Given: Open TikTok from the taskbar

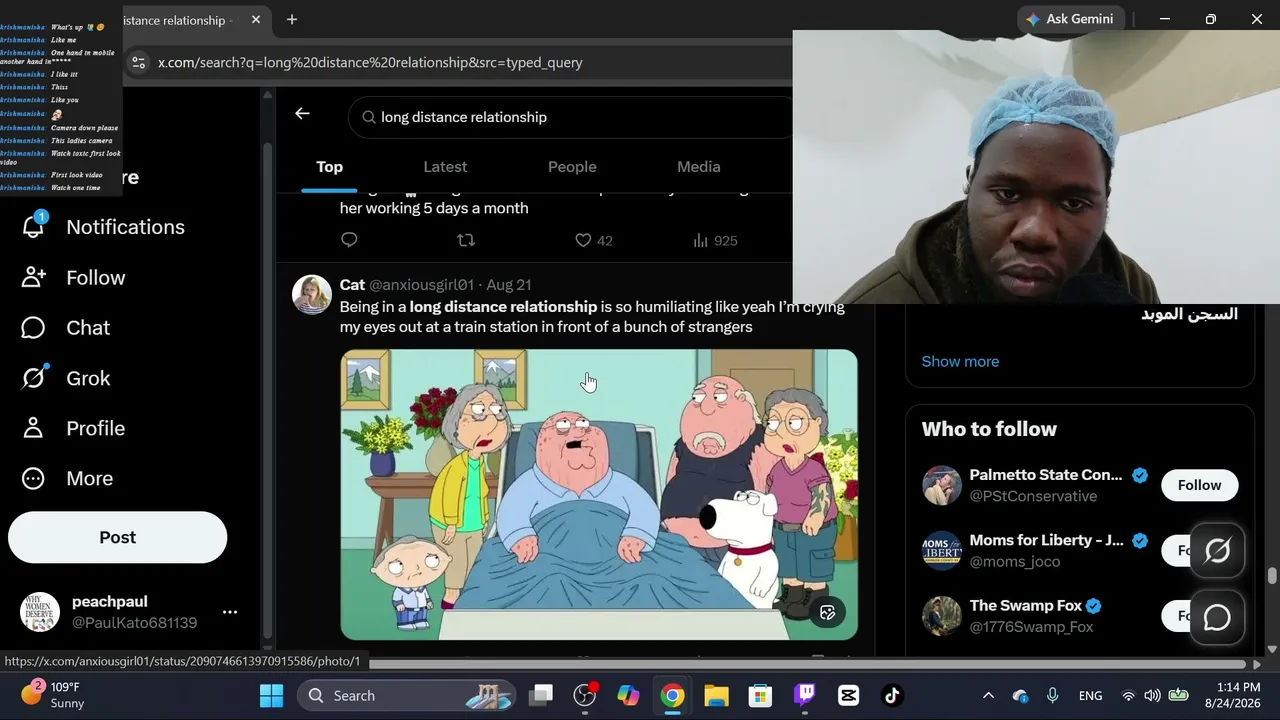Looking at the screenshot, I should tap(892, 695).
